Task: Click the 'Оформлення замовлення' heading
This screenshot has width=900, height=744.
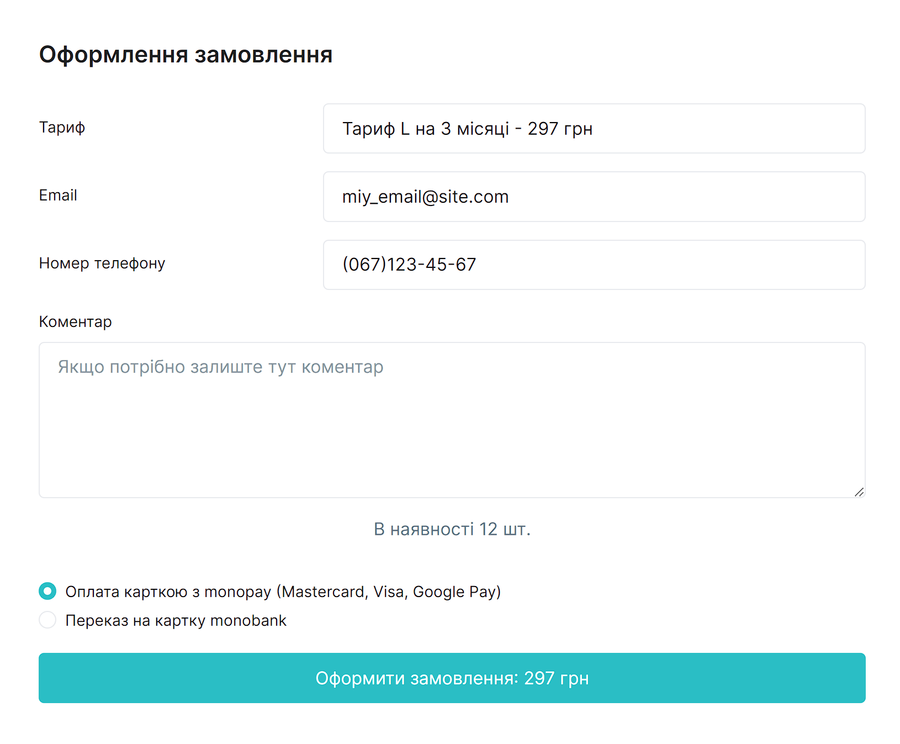Action: [x=185, y=55]
